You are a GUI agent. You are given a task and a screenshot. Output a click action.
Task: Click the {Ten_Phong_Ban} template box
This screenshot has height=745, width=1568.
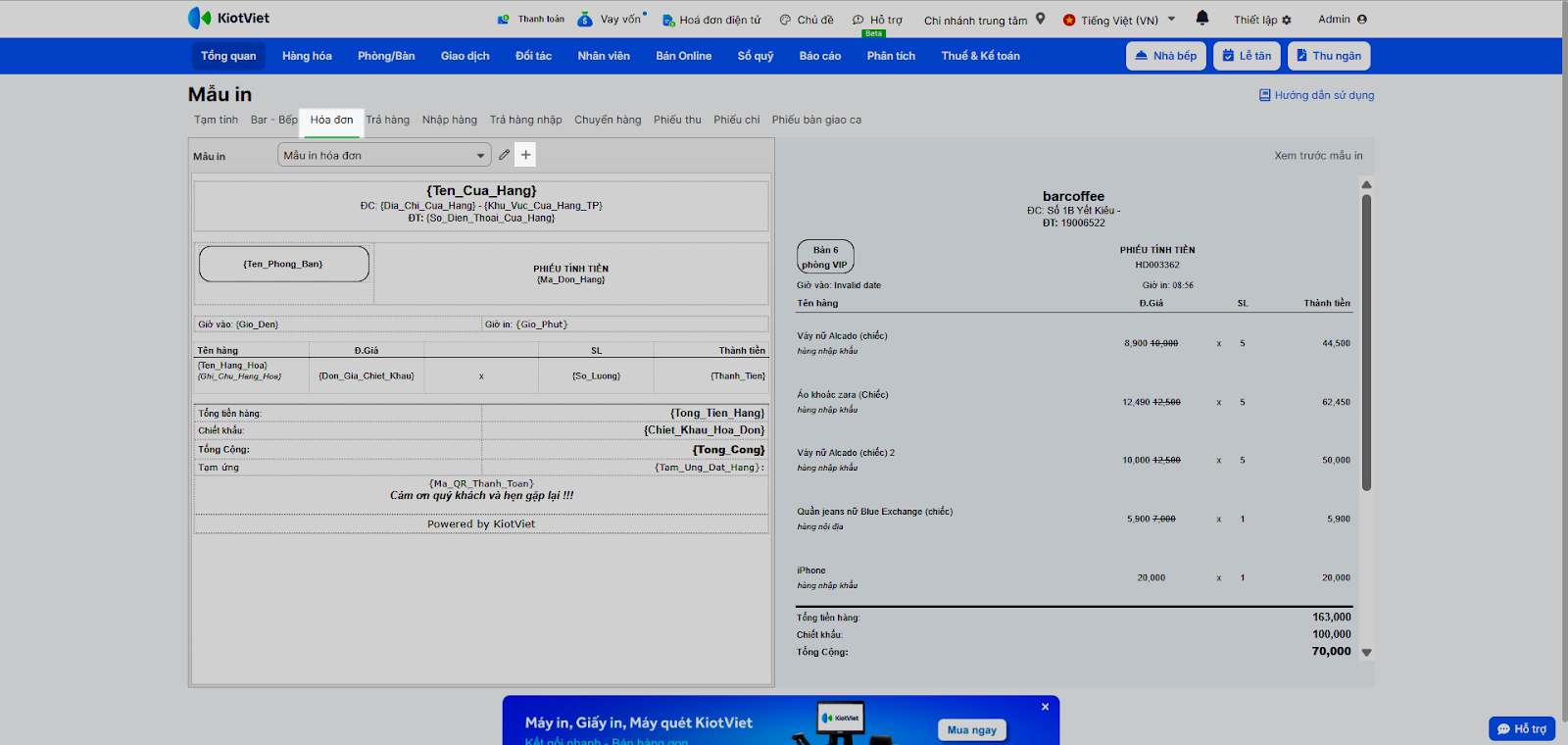point(284,264)
